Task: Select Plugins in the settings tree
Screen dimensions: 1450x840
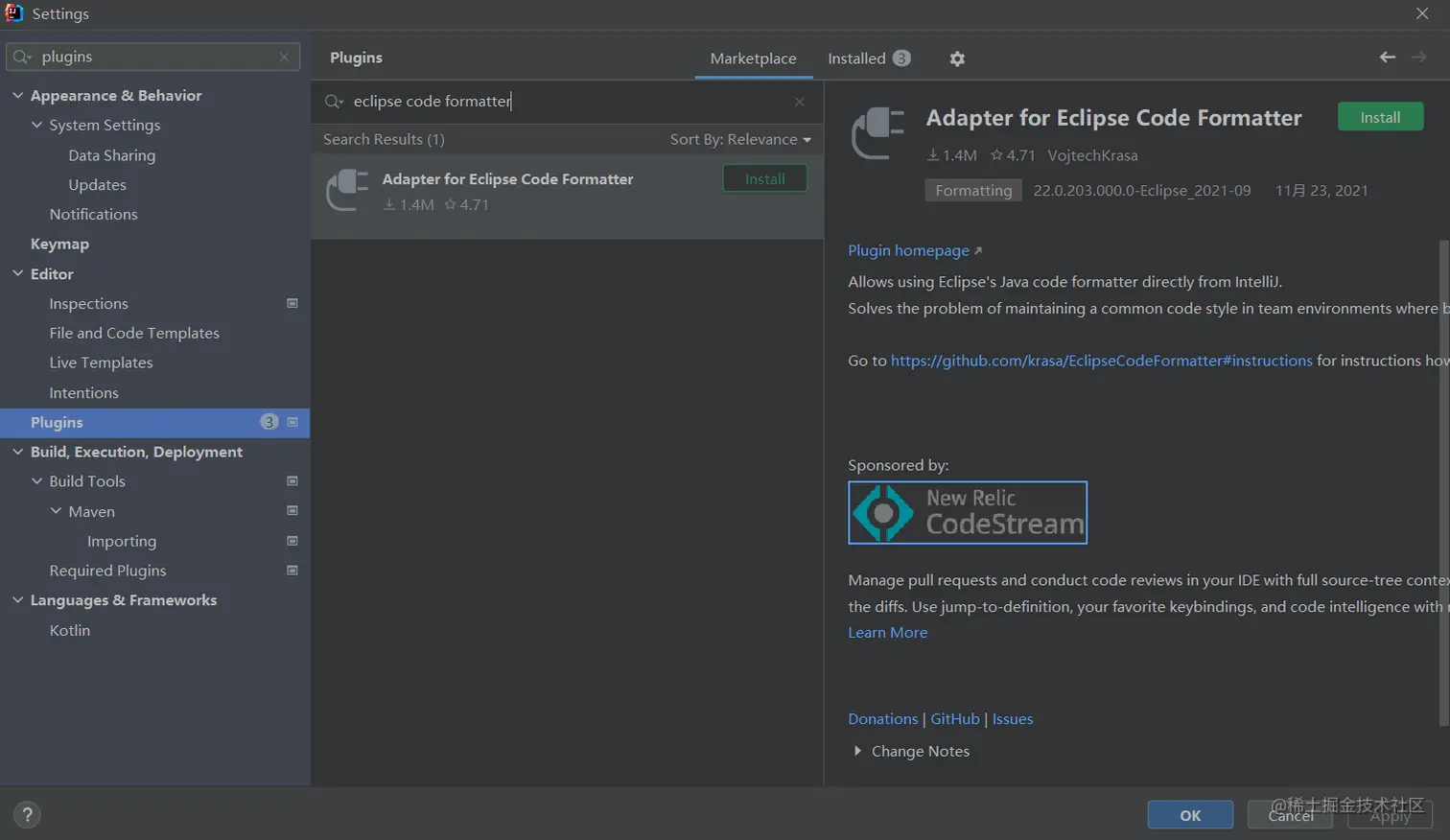Action: 154,422
